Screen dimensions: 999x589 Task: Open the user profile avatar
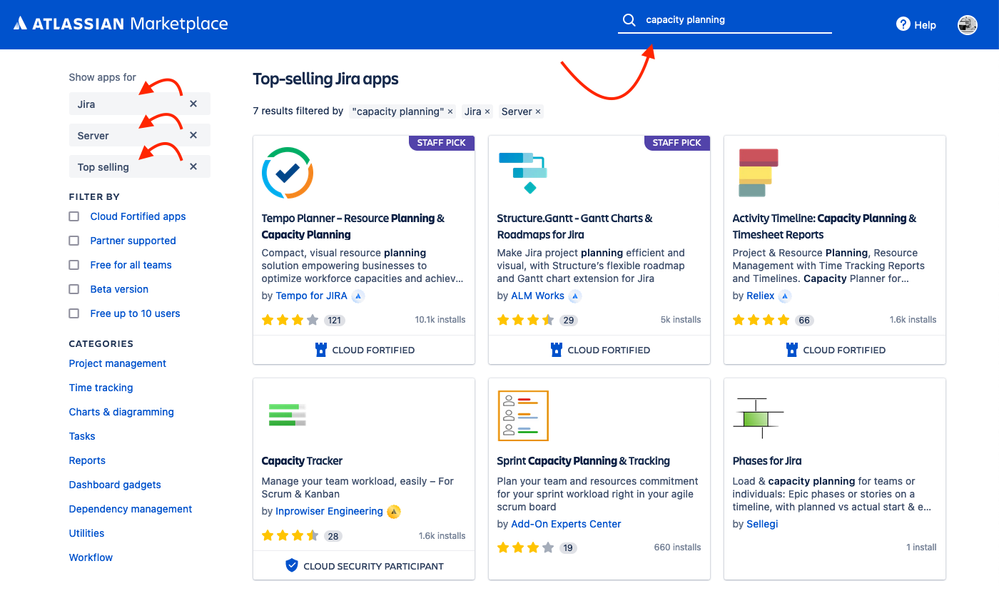tap(967, 24)
